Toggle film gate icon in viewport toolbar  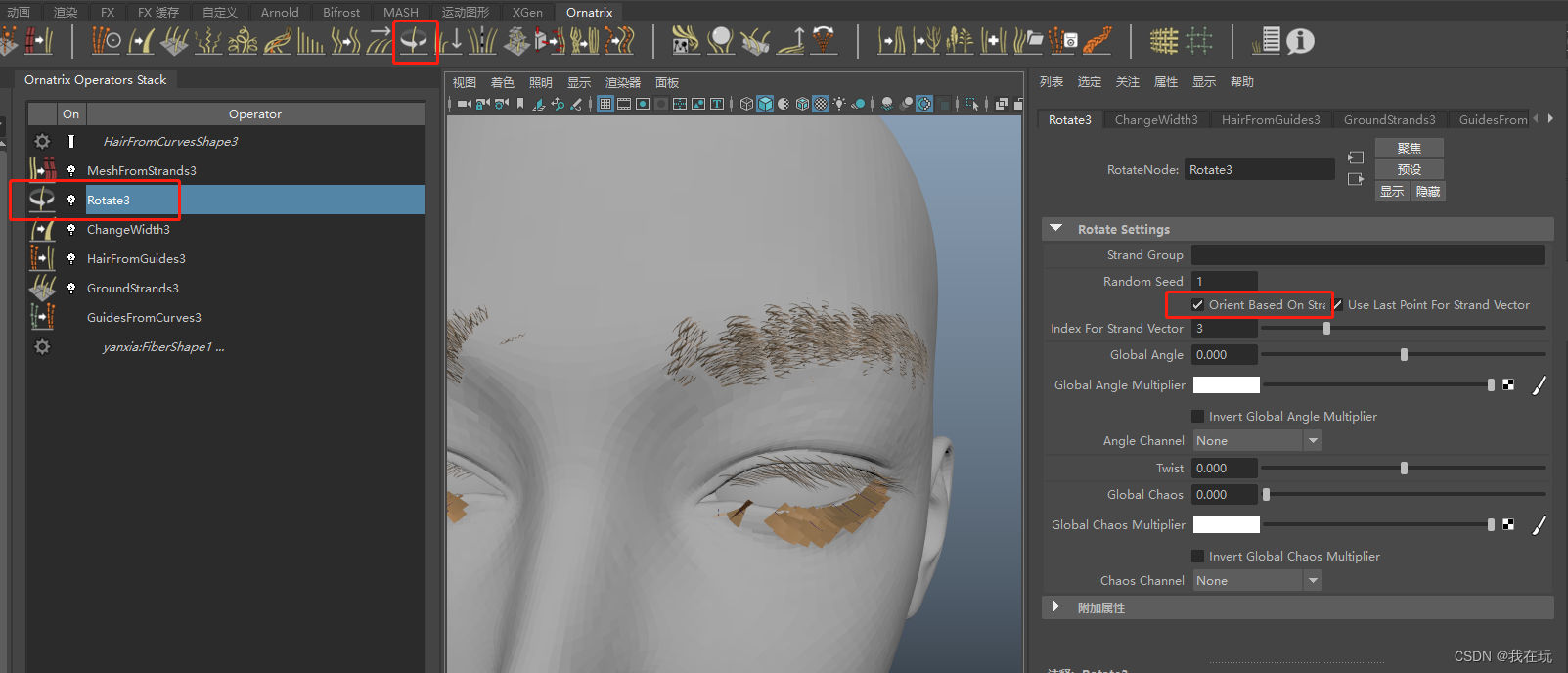click(624, 104)
